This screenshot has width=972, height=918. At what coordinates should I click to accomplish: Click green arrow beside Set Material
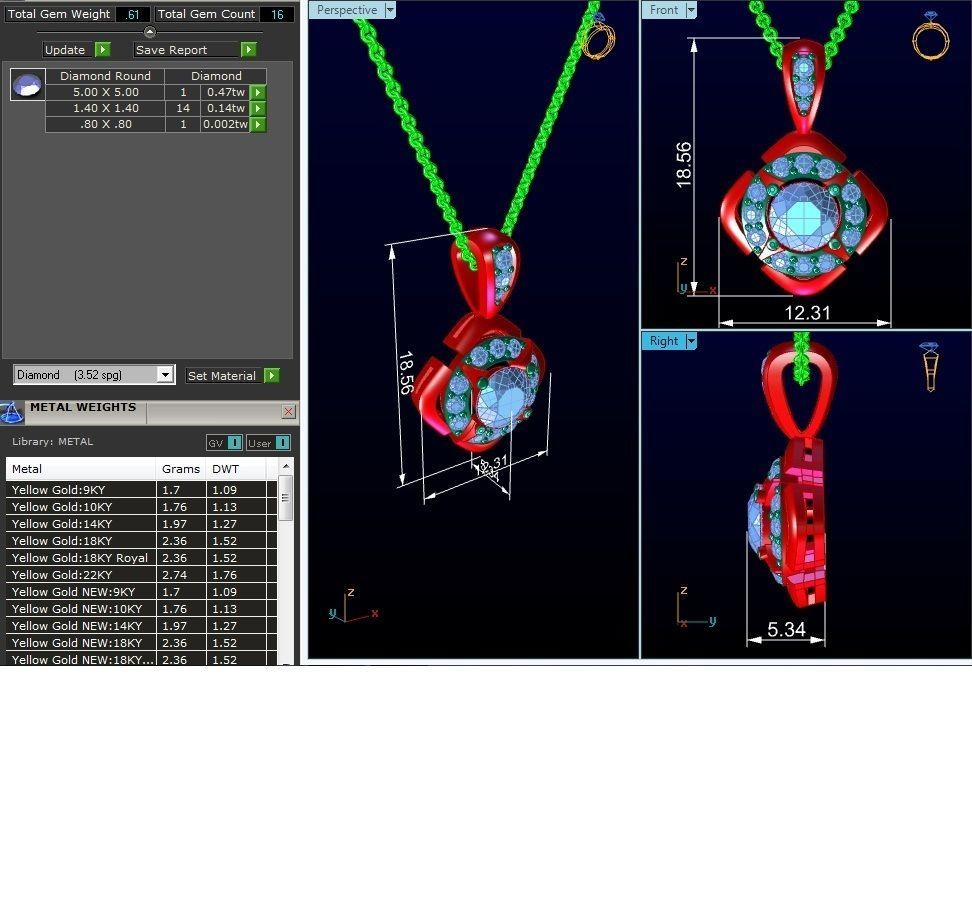pyautogui.click(x=272, y=376)
